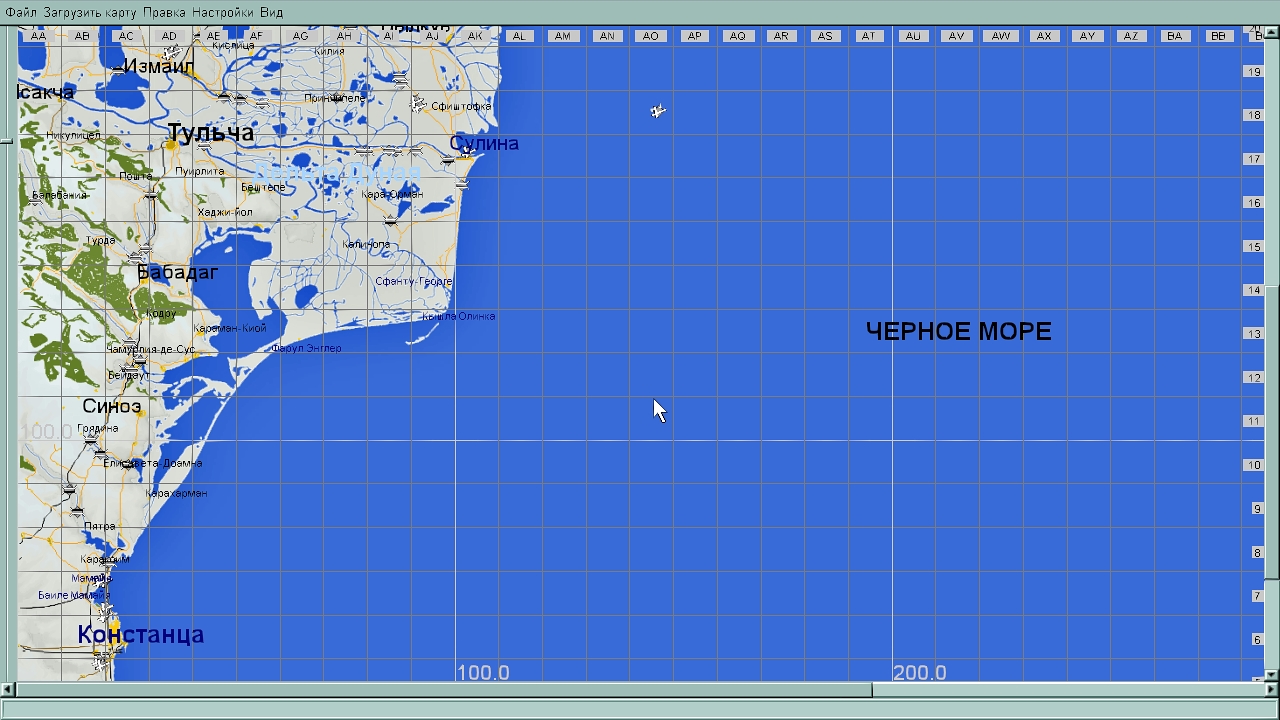Image resolution: width=1280 pixels, height=720 pixels.
Task: Select the bridge icon at Градина
Action: [x=91, y=439]
